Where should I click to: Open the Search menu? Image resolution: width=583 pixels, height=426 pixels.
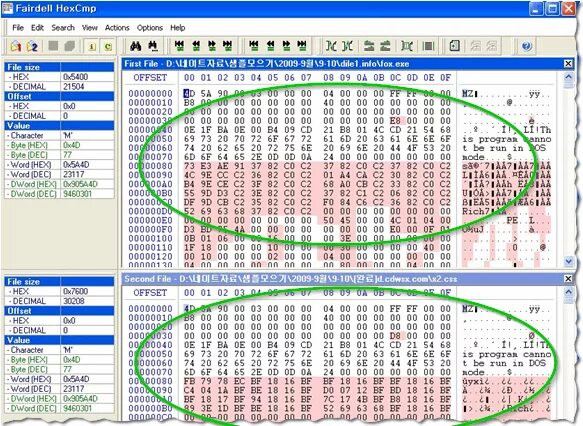63,28
